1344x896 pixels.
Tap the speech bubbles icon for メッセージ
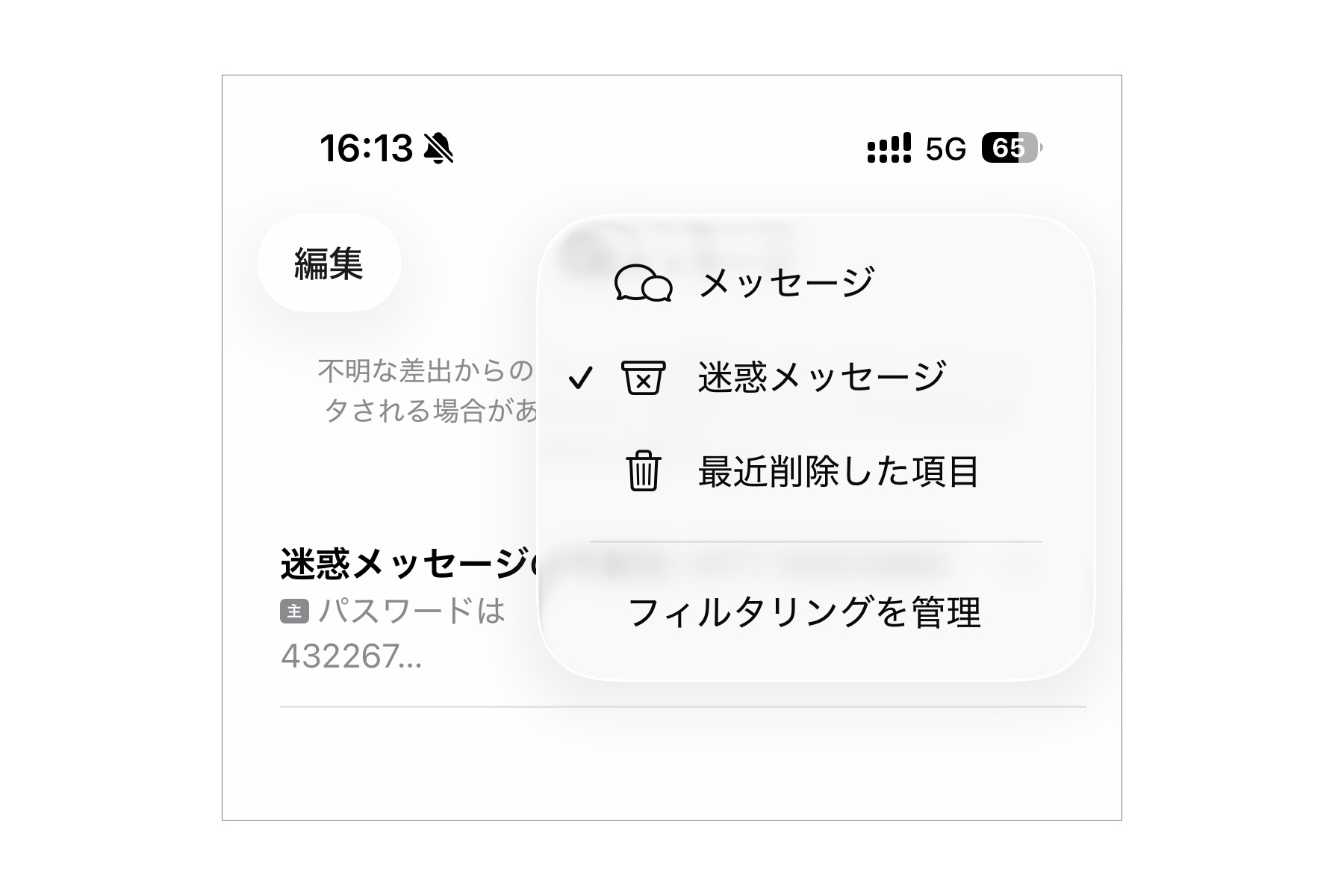tap(643, 283)
